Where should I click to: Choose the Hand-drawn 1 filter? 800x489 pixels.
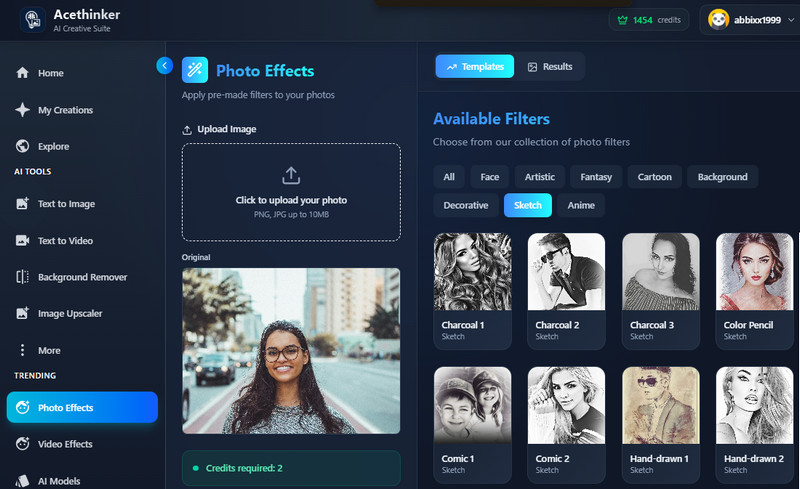661,425
